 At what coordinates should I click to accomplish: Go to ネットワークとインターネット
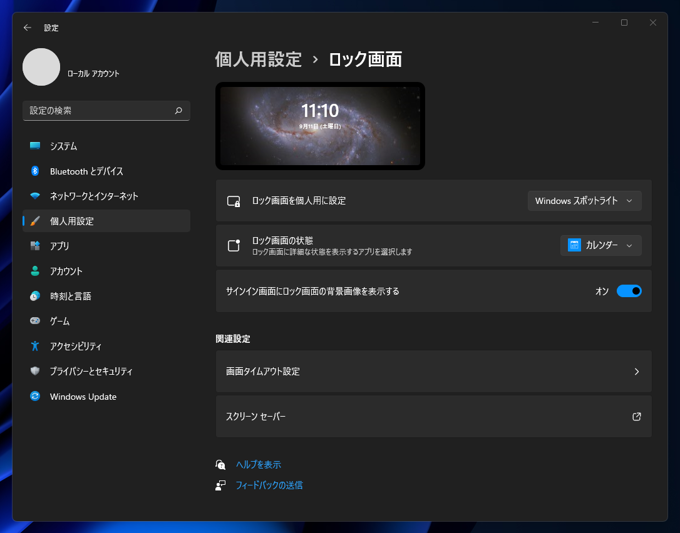[x=106, y=196]
